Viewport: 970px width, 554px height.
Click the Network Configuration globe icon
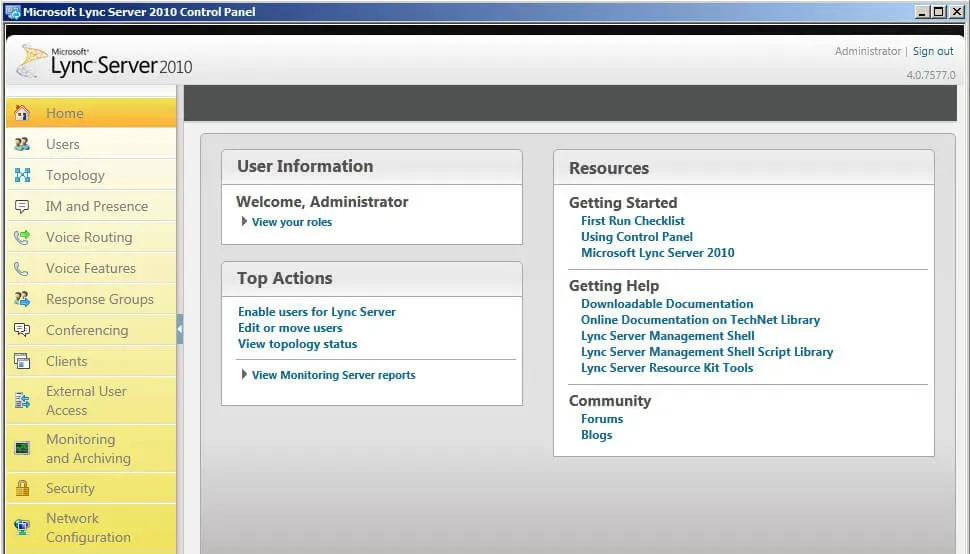pos(22,527)
